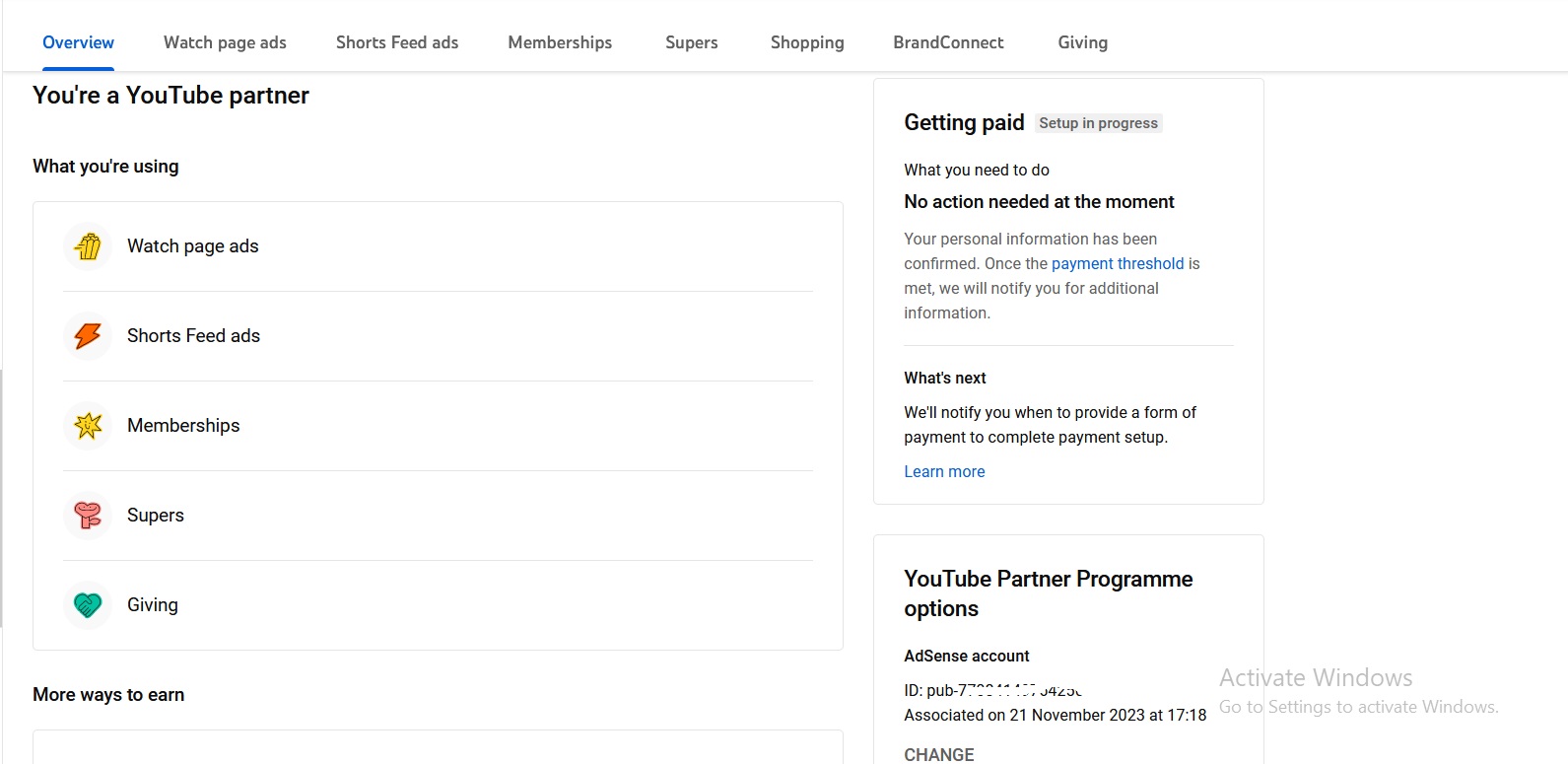
Task: Select the Supers tab
Action: (691, 42)
